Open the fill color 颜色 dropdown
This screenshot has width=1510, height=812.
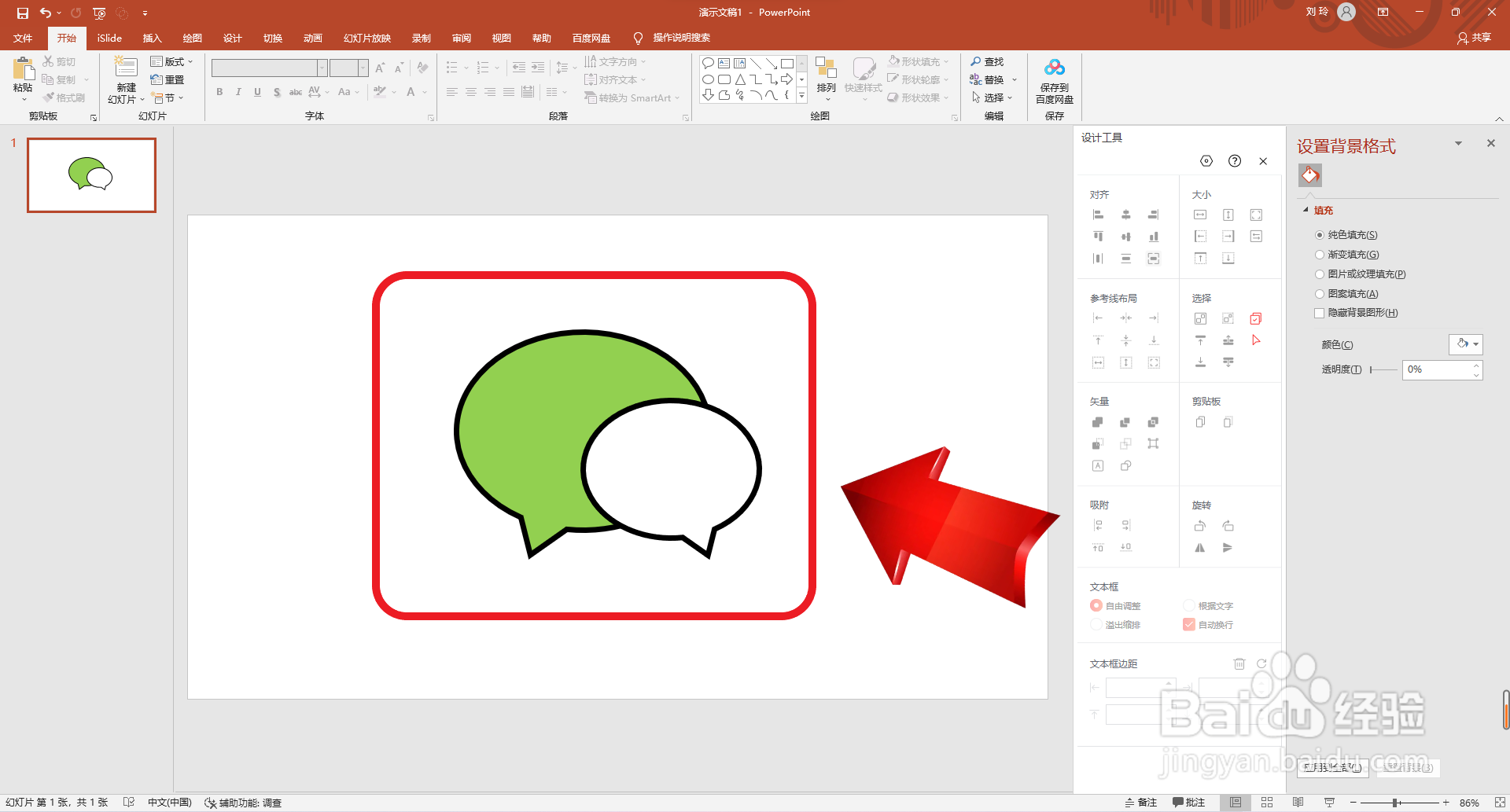pyautogui.click(x=1466, y=344)
